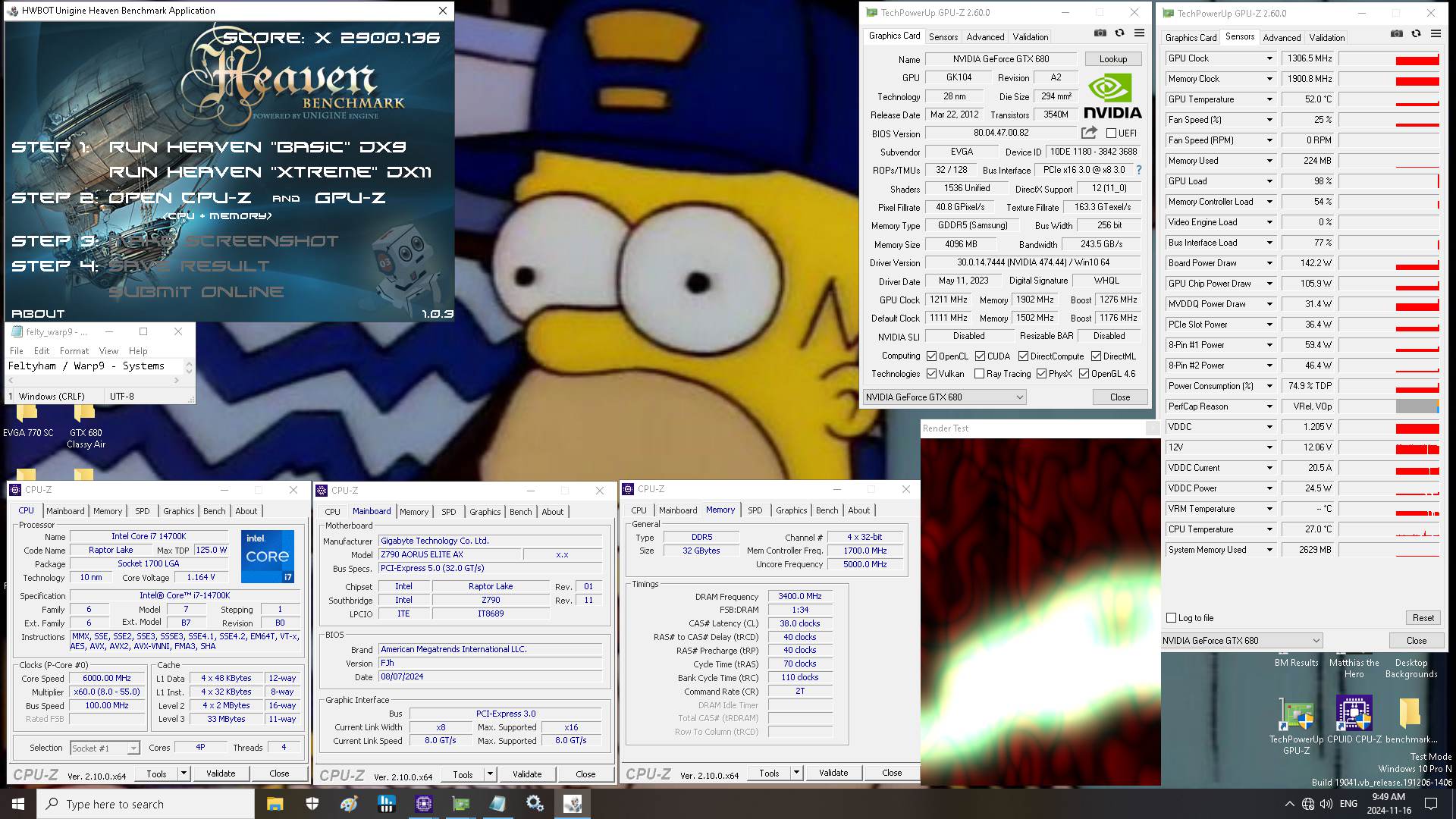The width and height of the screenshot is (1456, 819).
Task: Toggle the DirectML checkbox
Action: tap(1096, 356)
